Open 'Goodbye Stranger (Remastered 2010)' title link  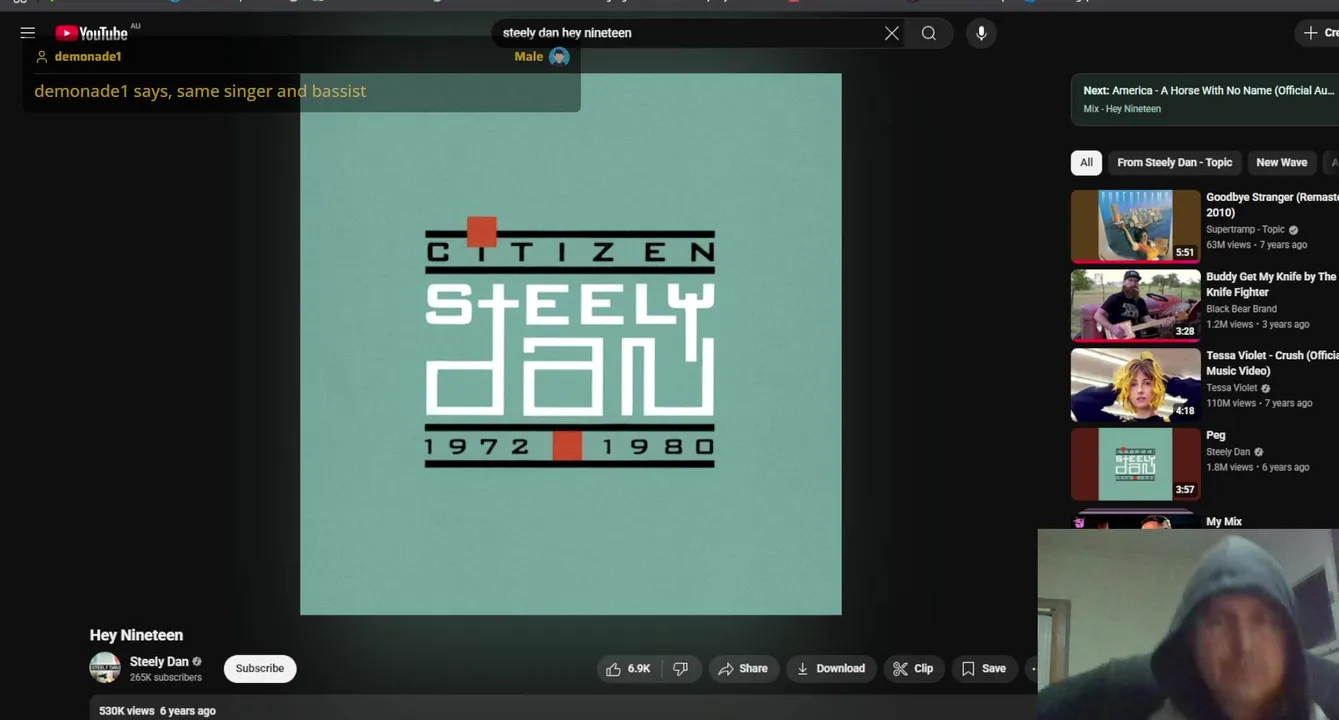(x=1272, y=205)
